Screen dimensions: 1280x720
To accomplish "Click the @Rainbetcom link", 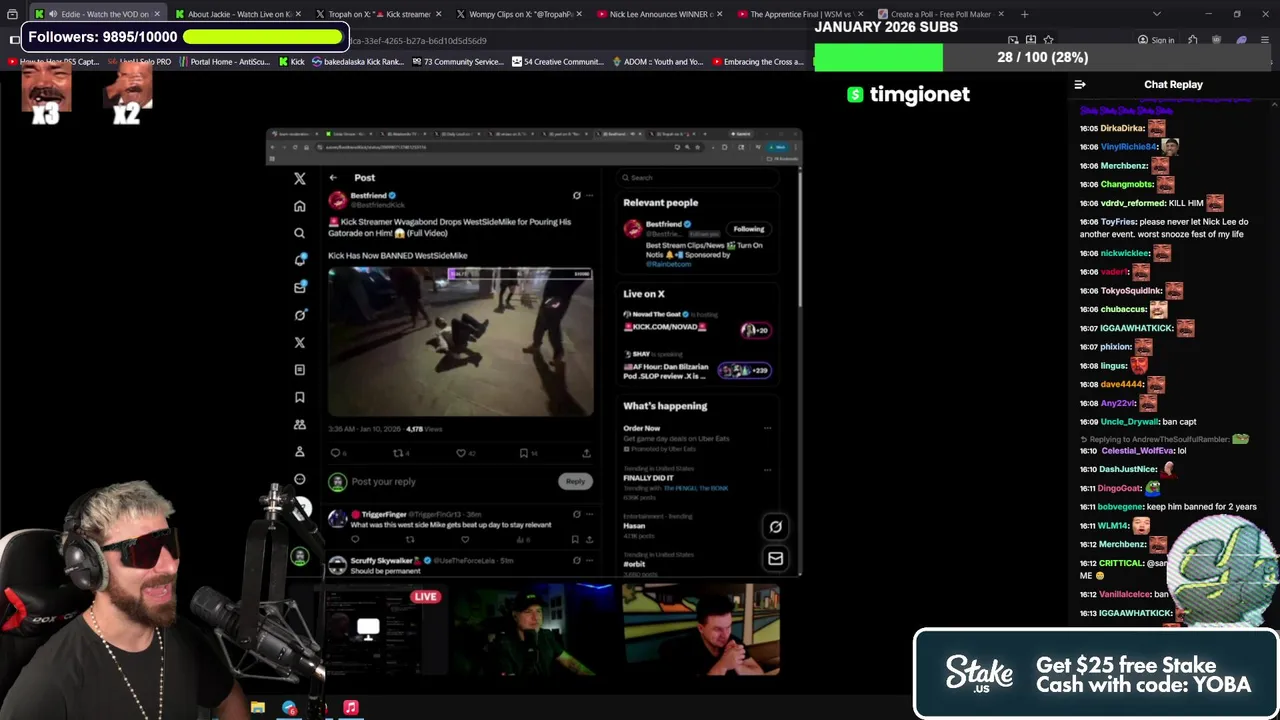I will coord(669,264).
